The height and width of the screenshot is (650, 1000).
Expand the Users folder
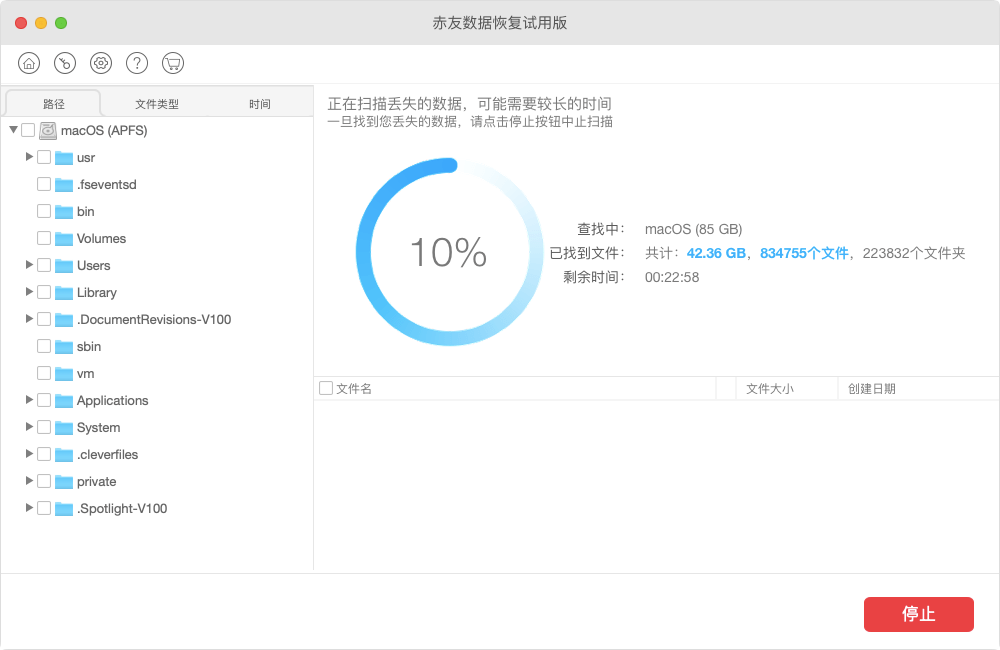pos(29,264)
